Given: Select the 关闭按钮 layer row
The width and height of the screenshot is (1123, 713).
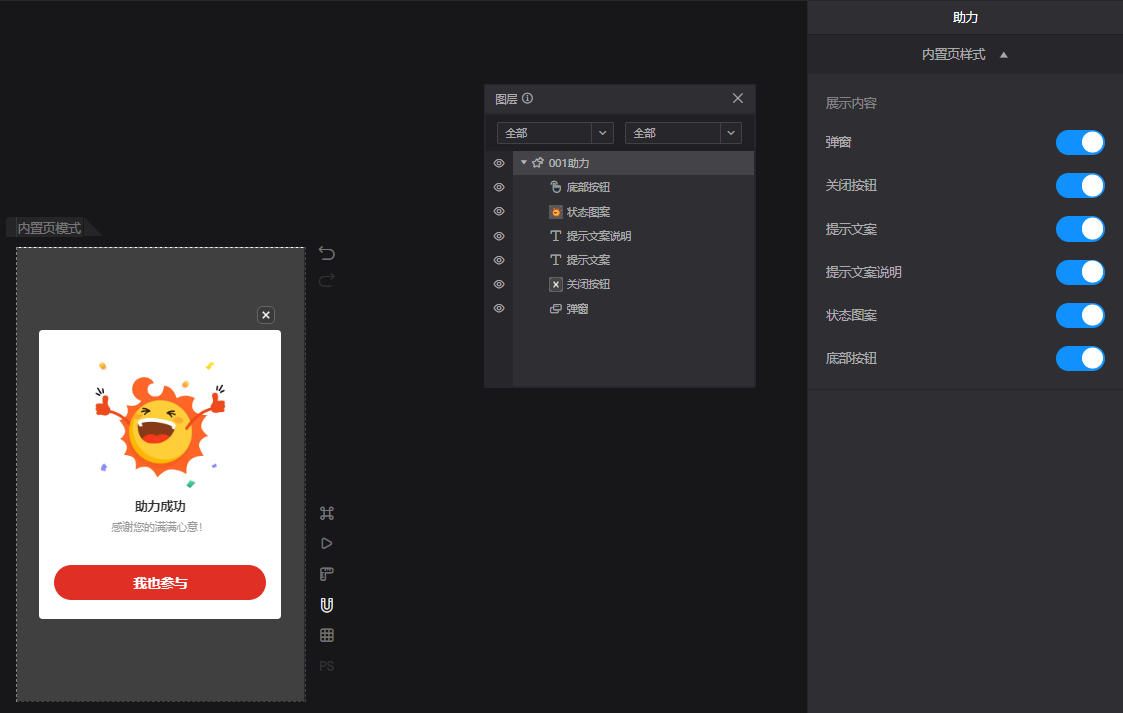Looking at the screenshot, I should 634,284.
